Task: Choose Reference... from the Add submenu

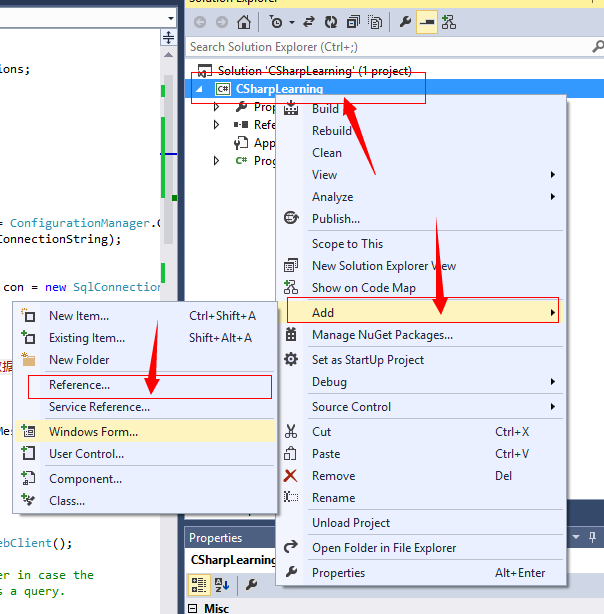Action: pyautogui.click(x=80, y=385)
